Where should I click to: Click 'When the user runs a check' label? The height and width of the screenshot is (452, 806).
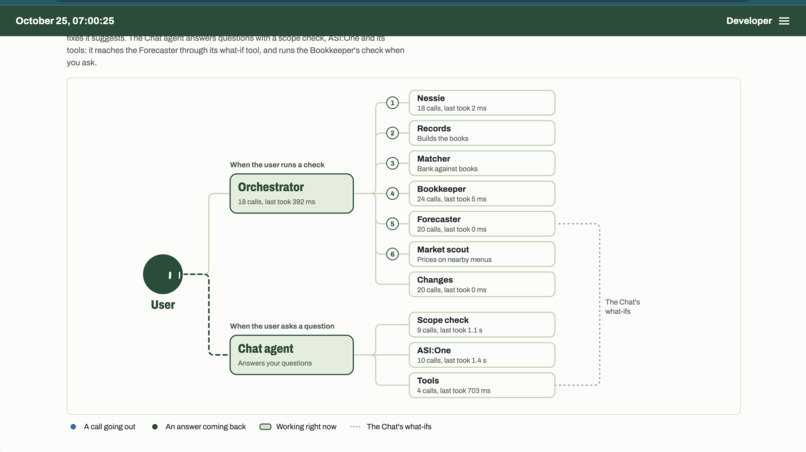click(277, 165)
